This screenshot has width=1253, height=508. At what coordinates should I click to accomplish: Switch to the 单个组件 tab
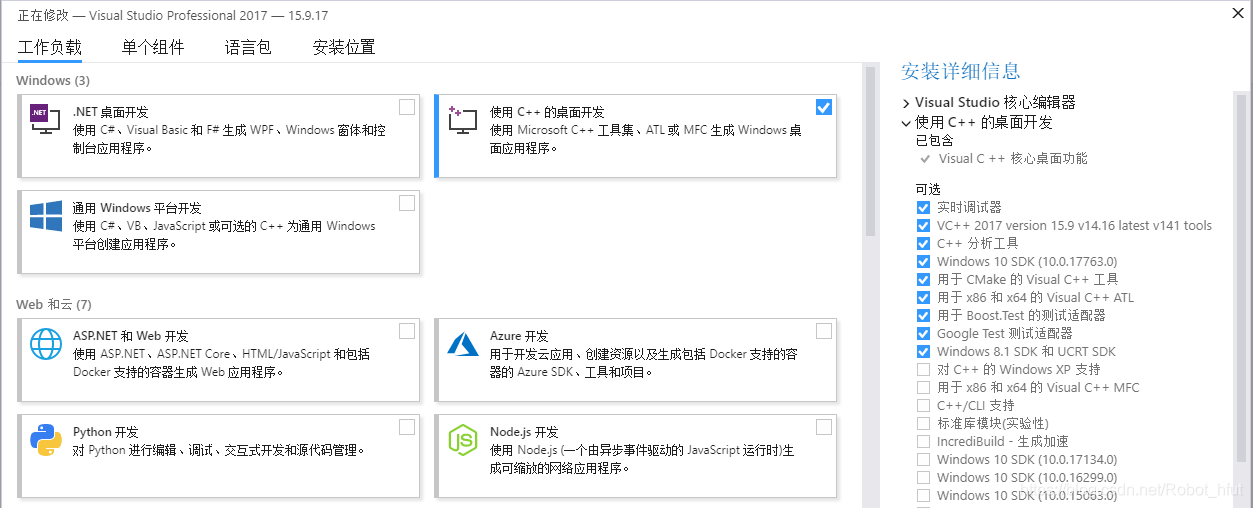click(x=153, y=47)
